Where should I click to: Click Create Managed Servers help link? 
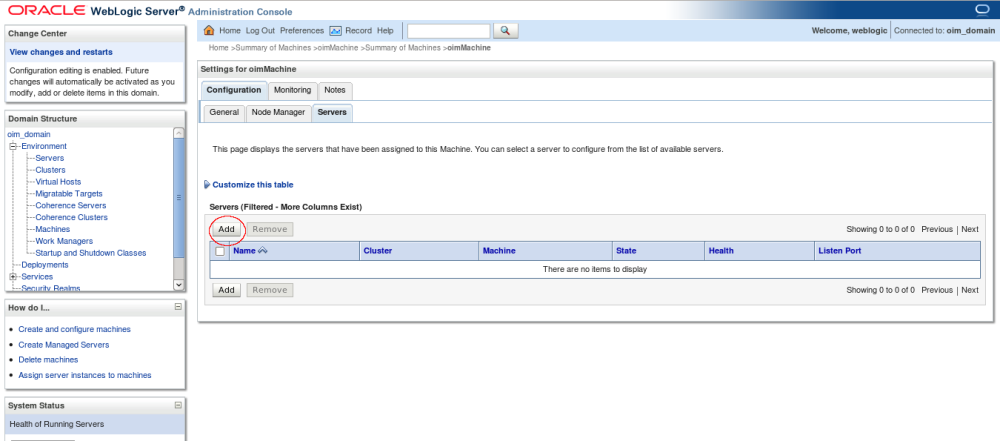click(64, 345)
